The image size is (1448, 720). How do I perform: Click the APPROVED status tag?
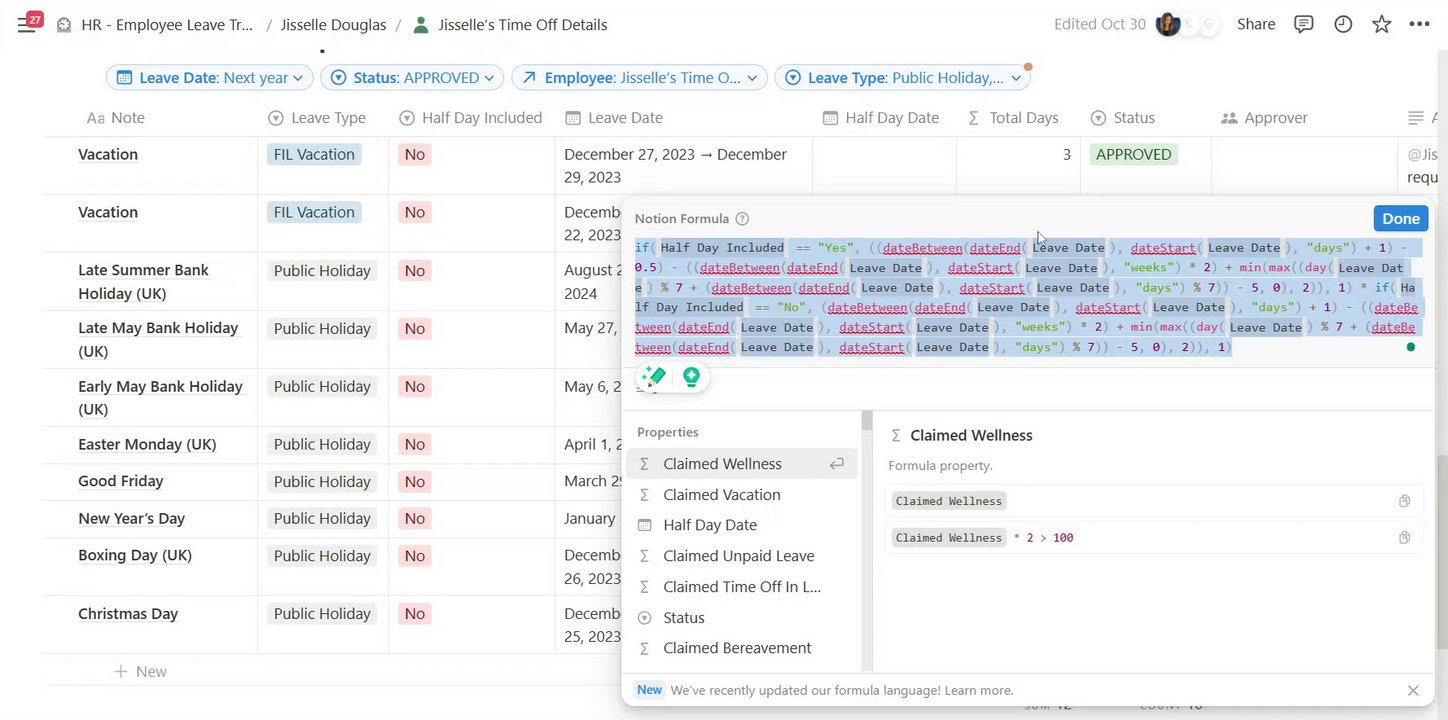(1133, 155)
